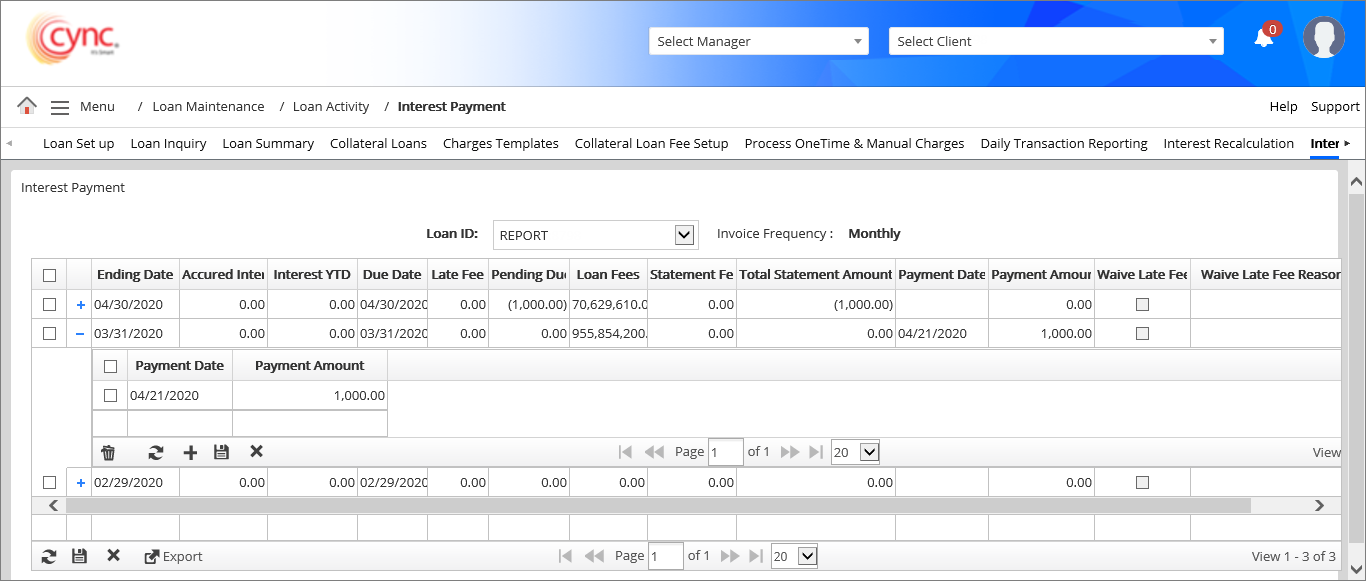Open the Loan ID dropdown showing REPORT
Screen dimensions: 1366x581
[x=595, y=235]
